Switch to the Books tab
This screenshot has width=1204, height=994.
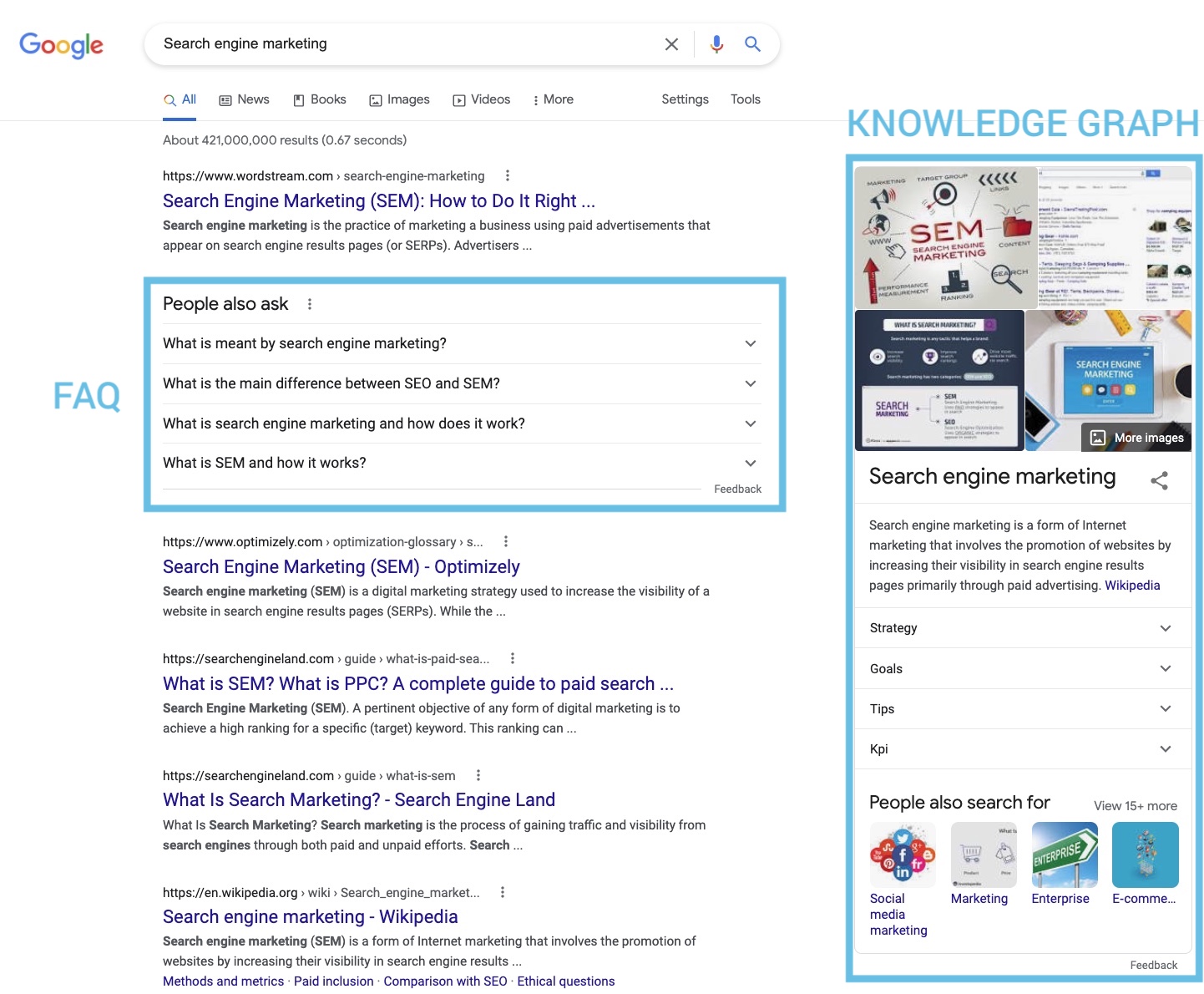[x=319, y=99]
